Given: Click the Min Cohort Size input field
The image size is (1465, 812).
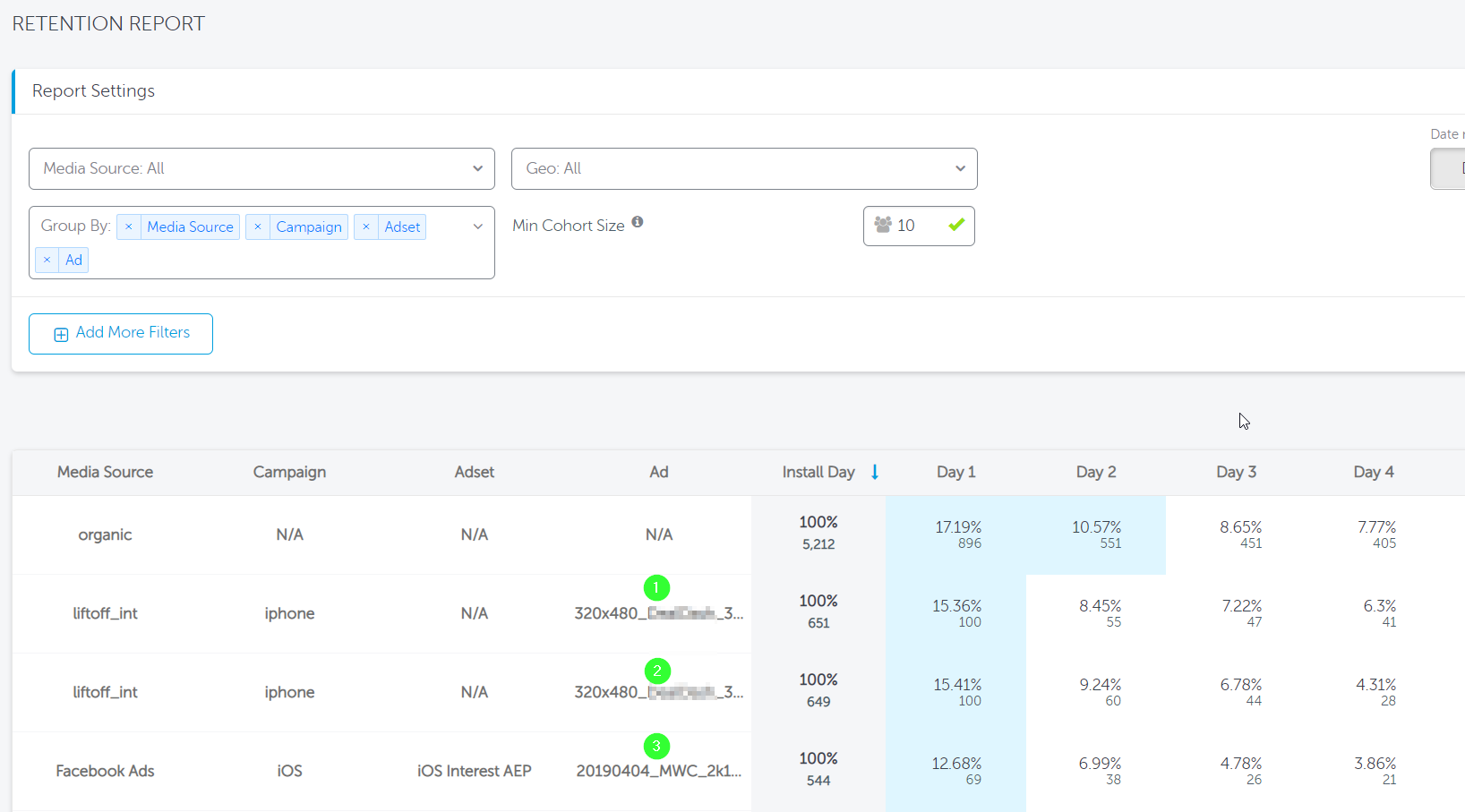Looking at the screenshot, I should pyautogui.click(x=915, y=227).
